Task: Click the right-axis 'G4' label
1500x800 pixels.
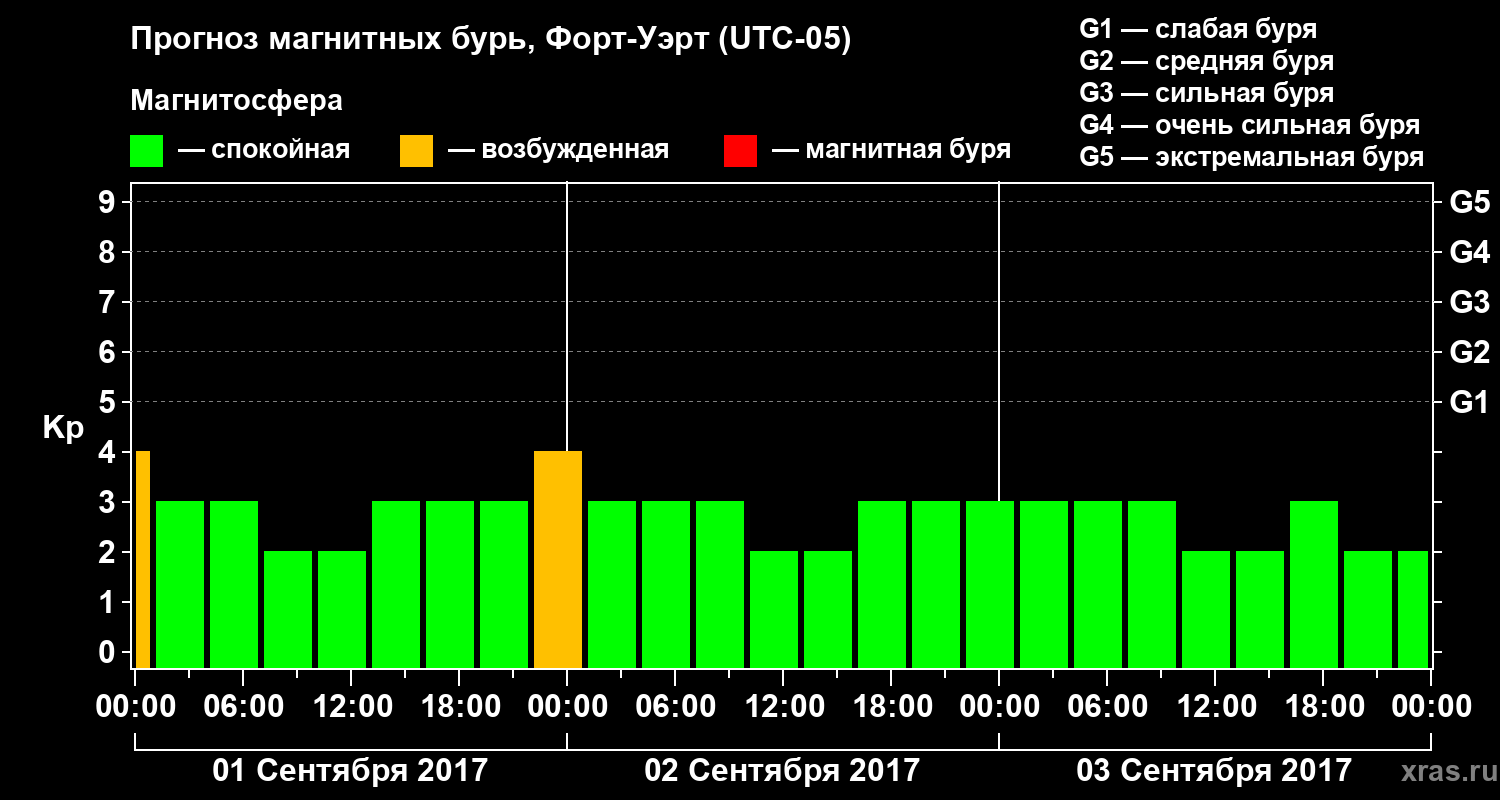Action: 1469,252
